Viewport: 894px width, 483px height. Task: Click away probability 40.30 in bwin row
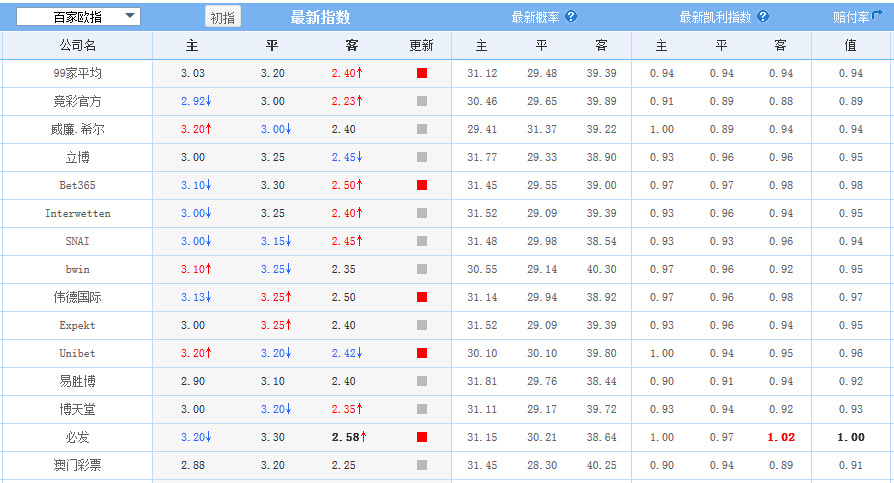pos(602,269)
